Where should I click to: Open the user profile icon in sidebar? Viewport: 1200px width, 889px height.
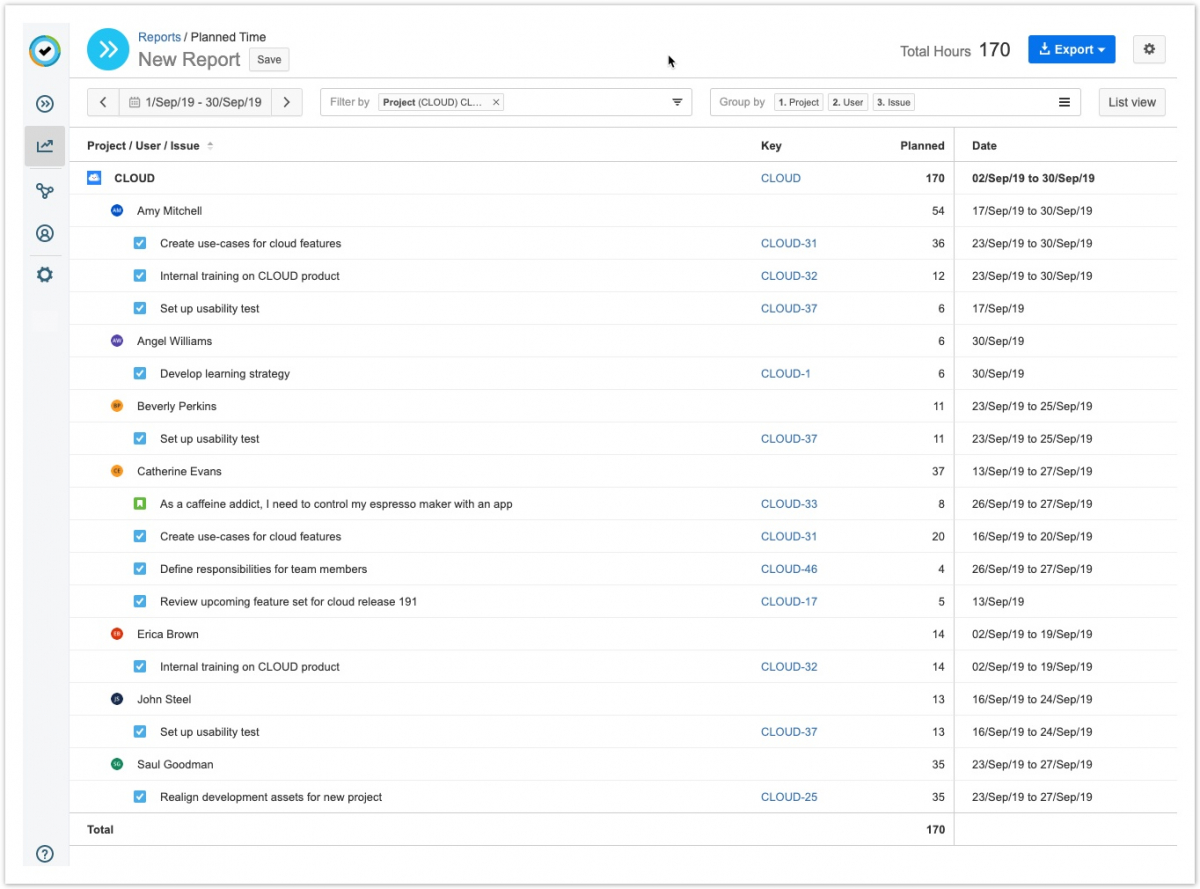pyautogui.click(x=45, y=233)
